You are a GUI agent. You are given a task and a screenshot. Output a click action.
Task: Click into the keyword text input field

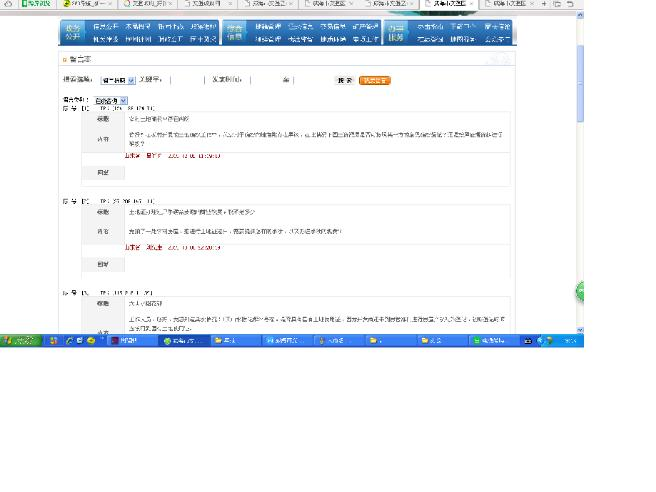click(185, 80)
